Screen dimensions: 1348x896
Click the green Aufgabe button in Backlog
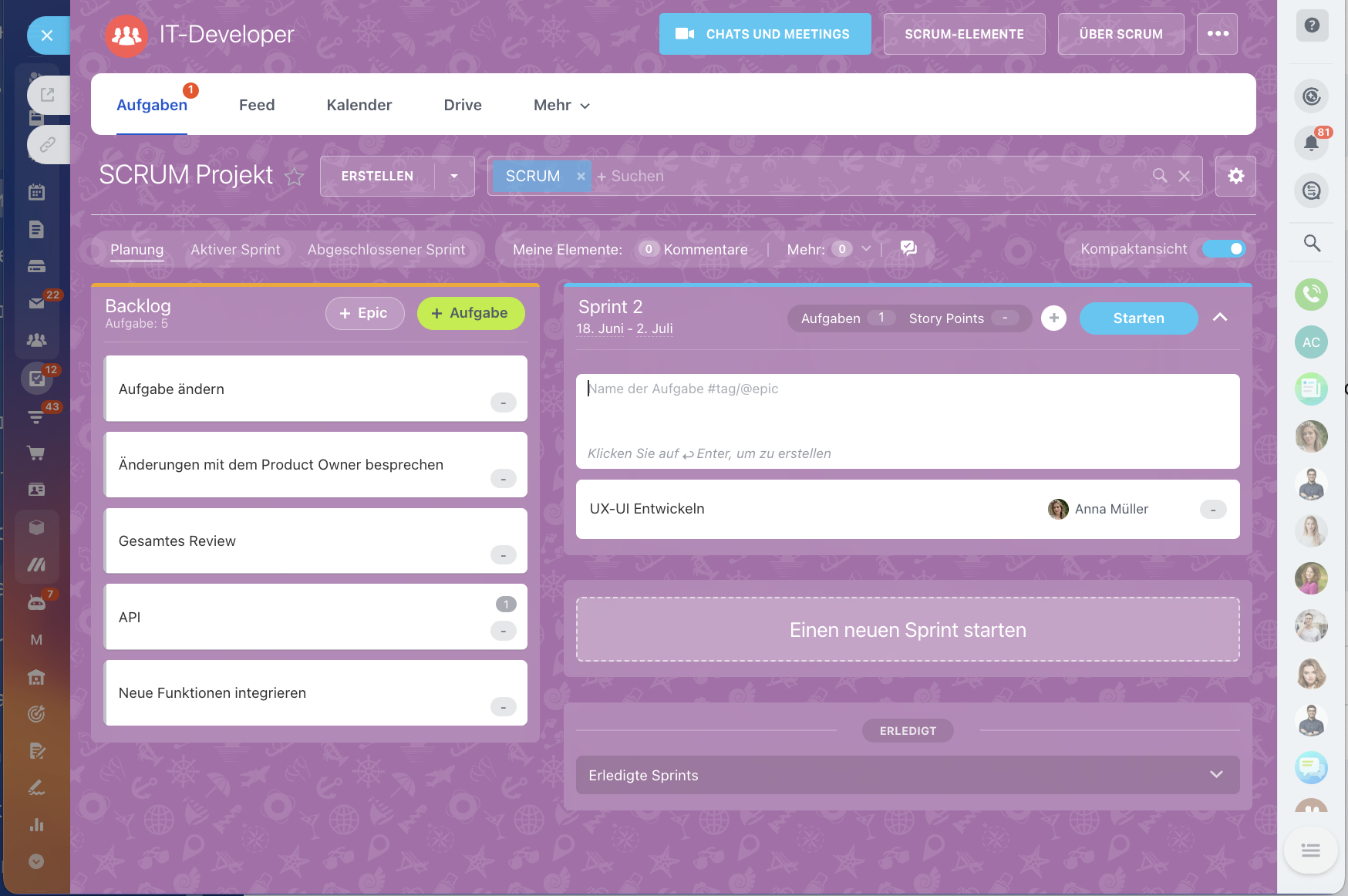tap(470, 313)
